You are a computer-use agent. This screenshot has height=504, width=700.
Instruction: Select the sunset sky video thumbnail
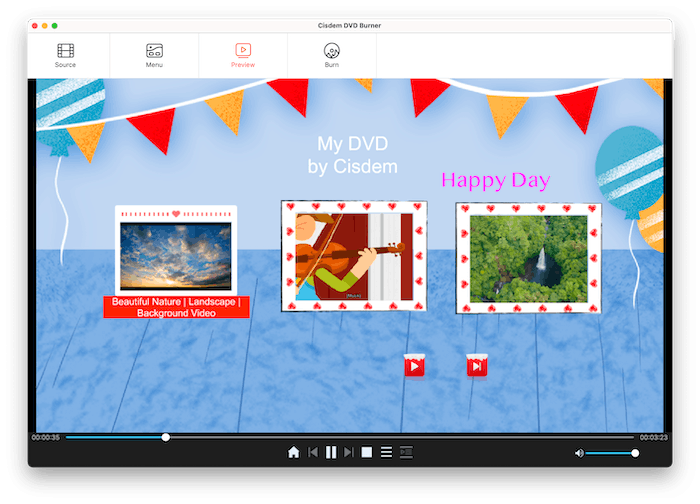click(x=175, y=256)
